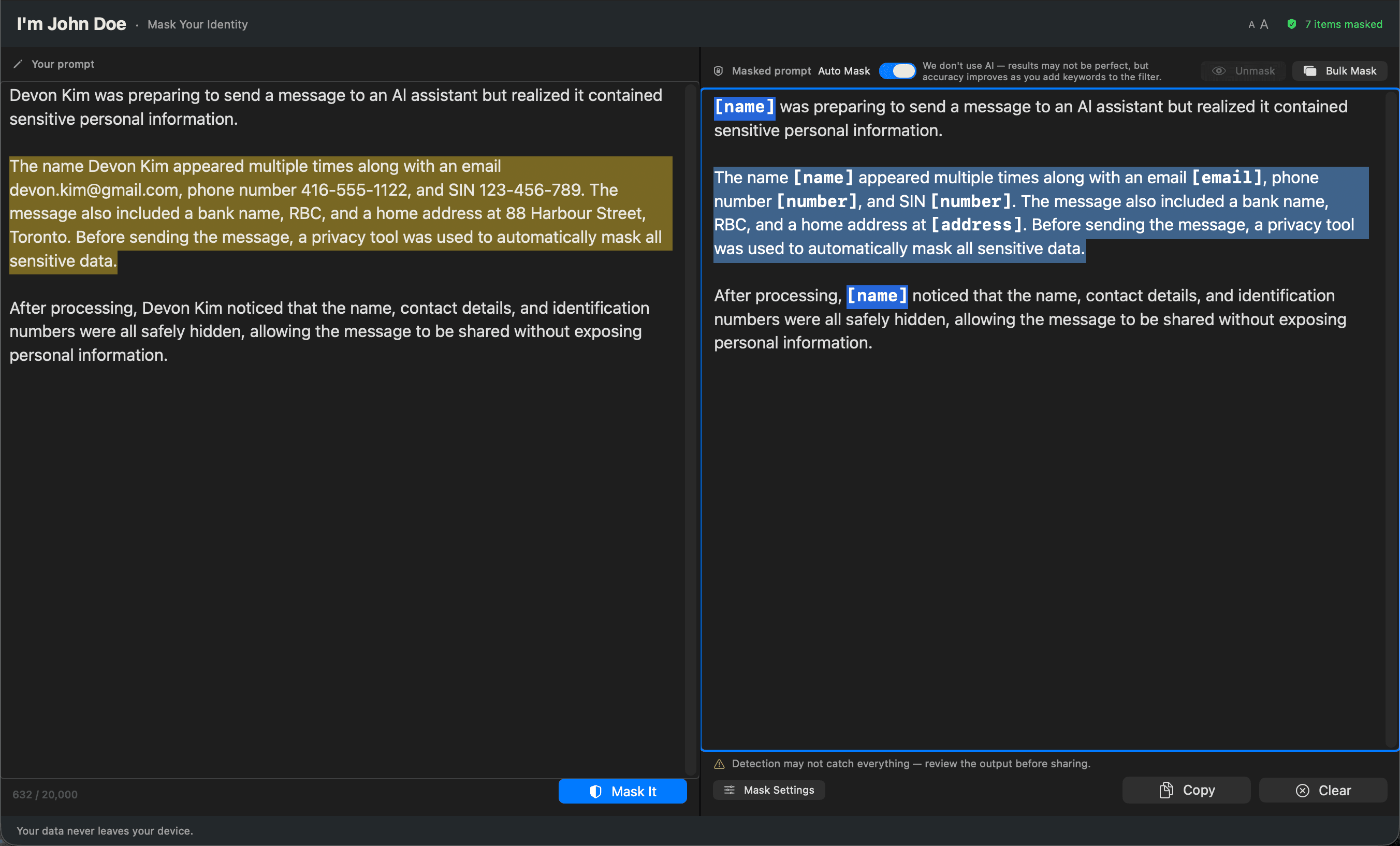Click the circled X icon on the Clear button
This screenshot has height=846, width=1400.
pos(1302,790)
